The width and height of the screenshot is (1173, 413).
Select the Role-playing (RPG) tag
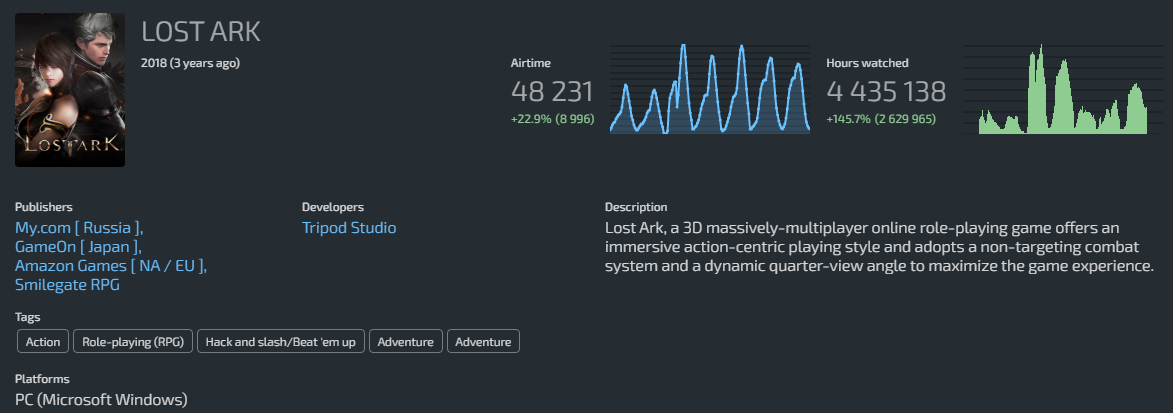(132, 342)
